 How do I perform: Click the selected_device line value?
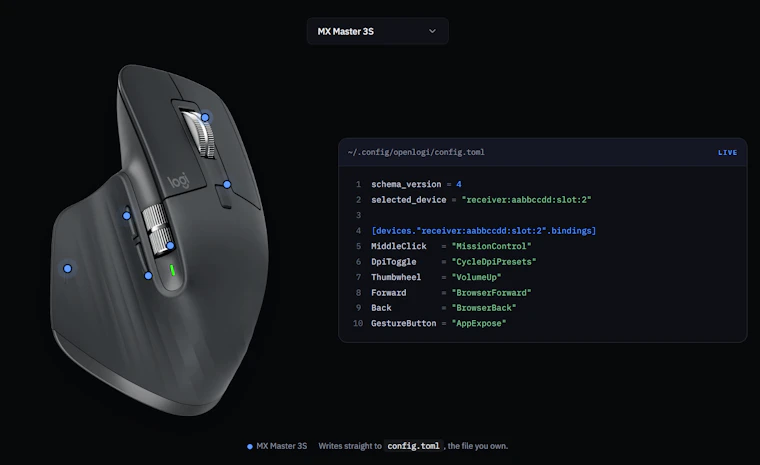click(x=526, y=200)
